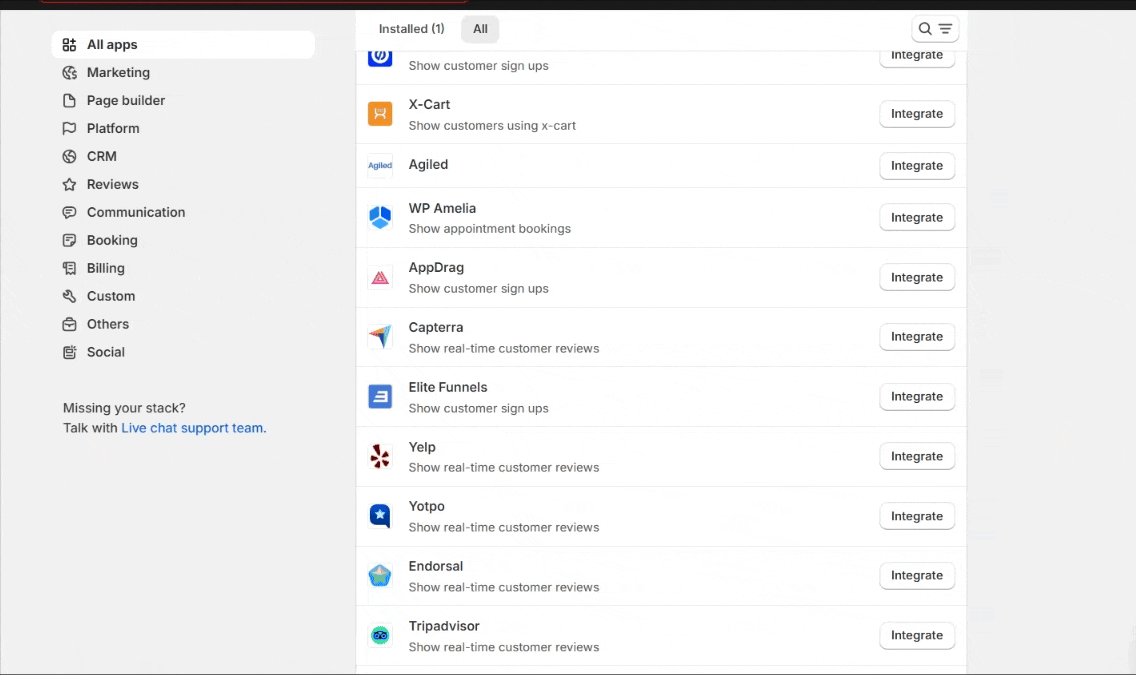Open the Marketing category in sidebar
The width and height of the screenshot is (1136, 675).
[118, 73]
